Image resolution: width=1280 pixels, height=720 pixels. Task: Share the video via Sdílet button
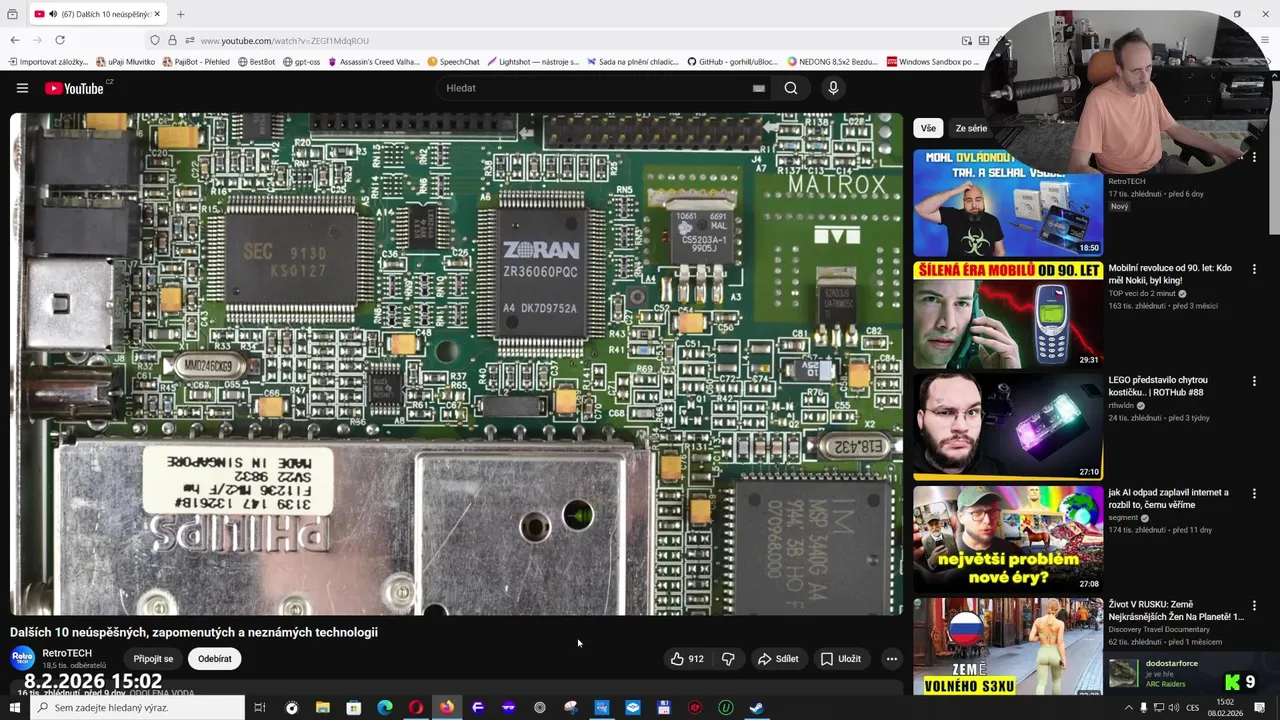click(x=778, y=659)
